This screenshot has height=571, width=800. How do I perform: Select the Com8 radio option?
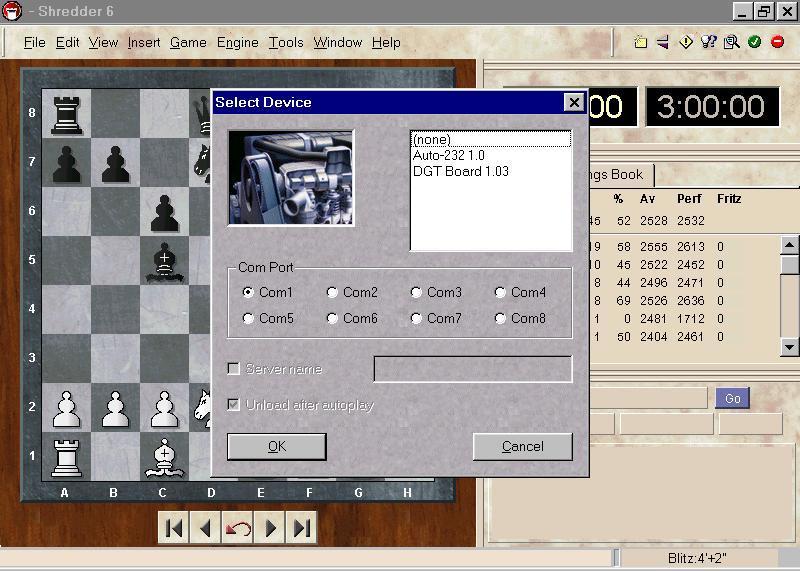pyautogui.click(x=500, y=319)
